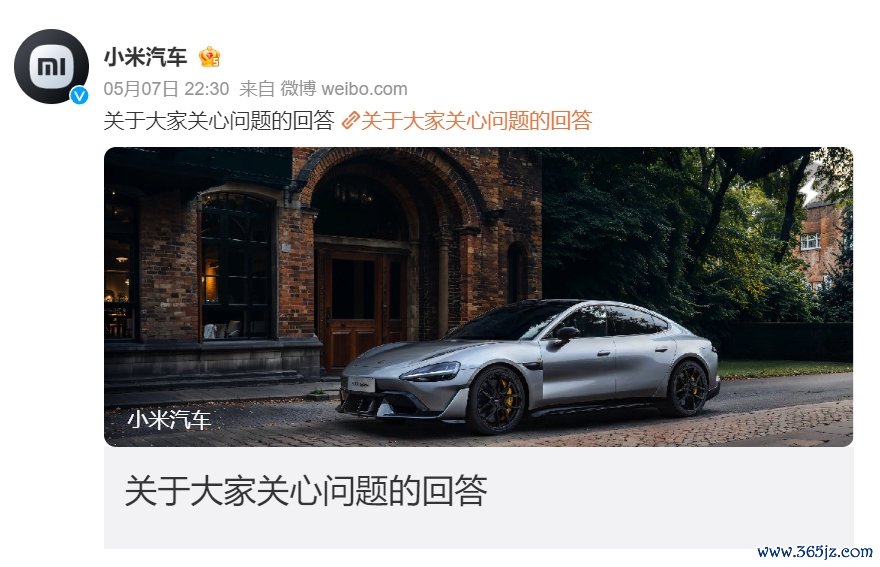Click the gold crown membership badge
The width and height of the screenshot is (880, 567).
point(209,57)
